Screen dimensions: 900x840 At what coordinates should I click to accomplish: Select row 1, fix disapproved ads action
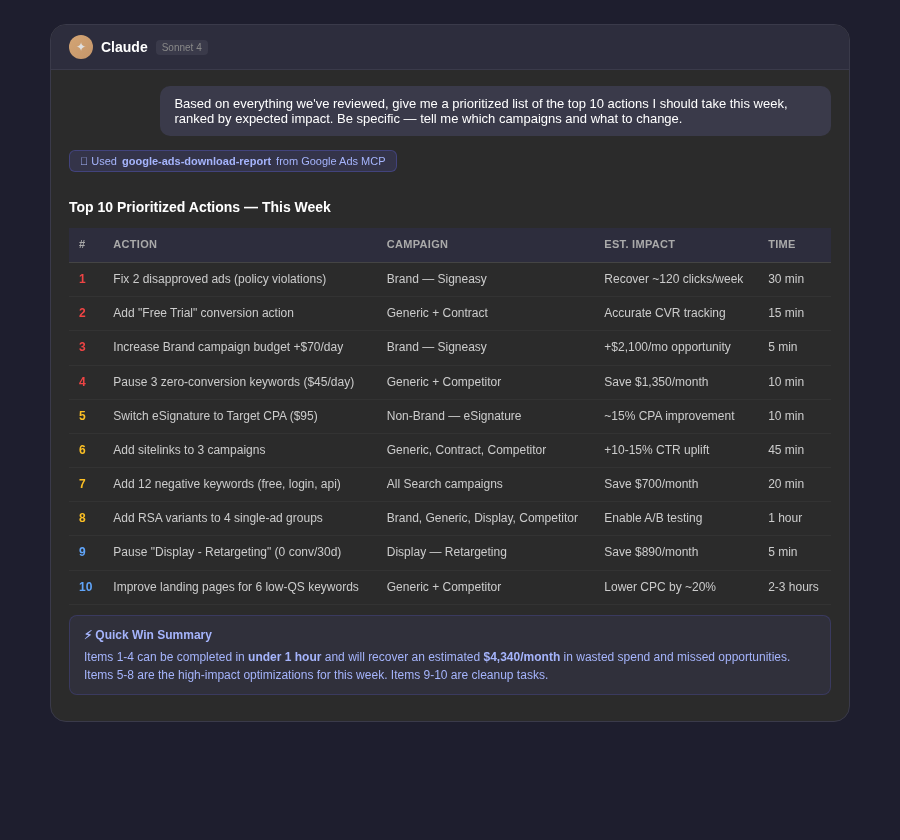[219, 279]
